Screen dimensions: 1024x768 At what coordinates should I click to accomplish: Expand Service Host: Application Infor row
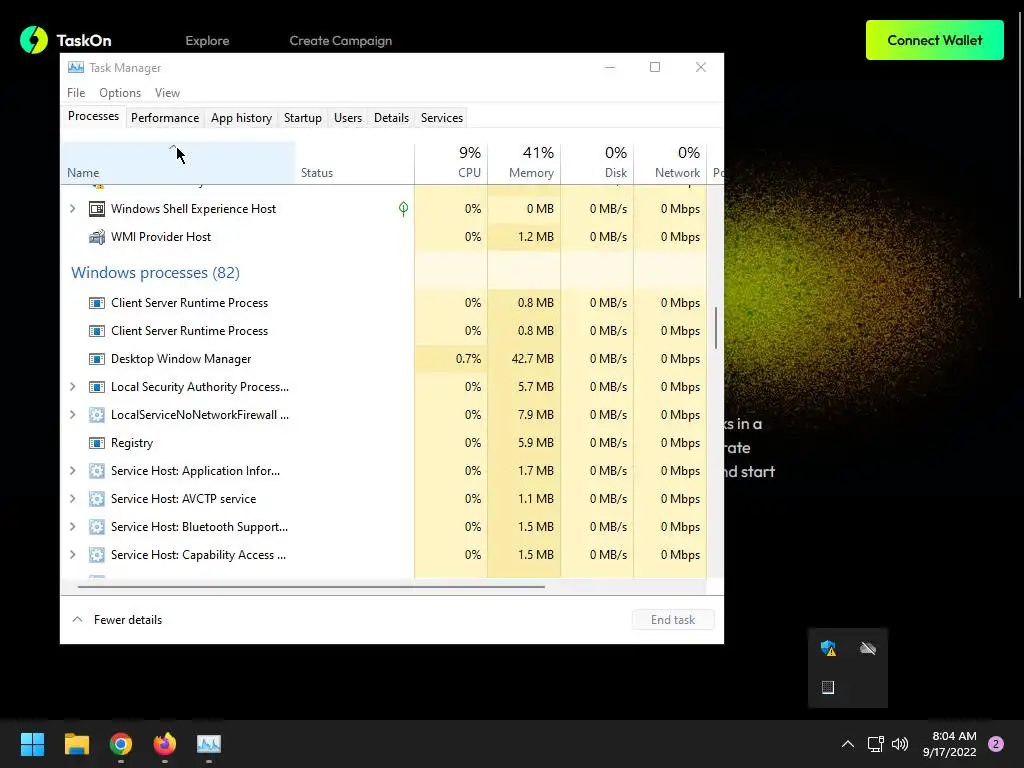[x=72, y=472]
